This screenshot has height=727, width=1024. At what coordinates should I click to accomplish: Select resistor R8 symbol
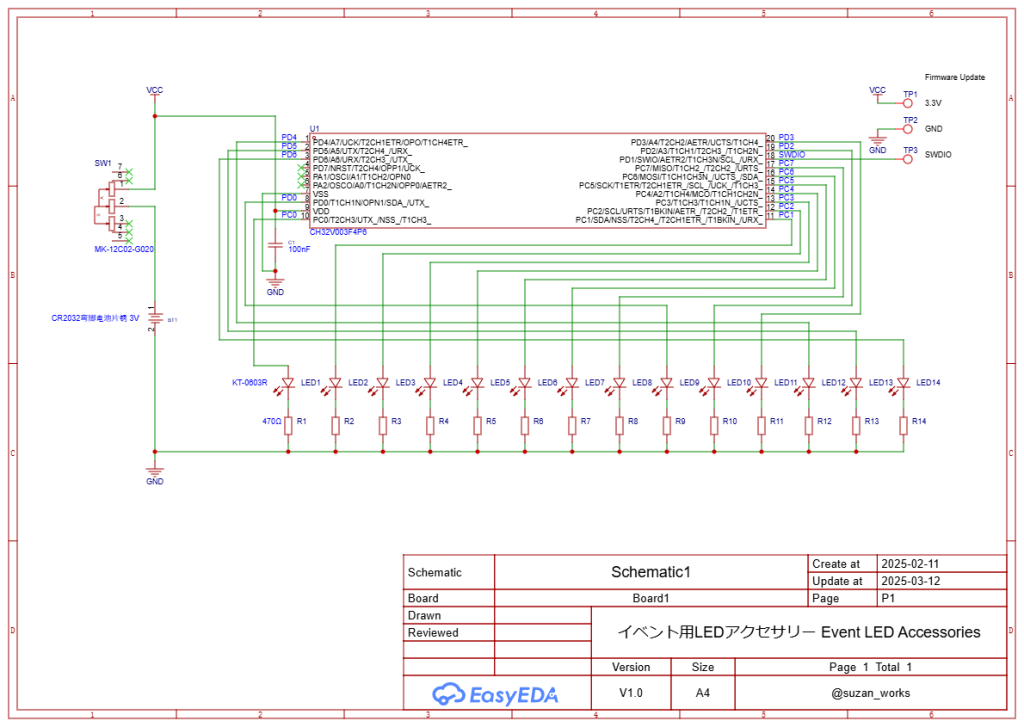(619, 426)
